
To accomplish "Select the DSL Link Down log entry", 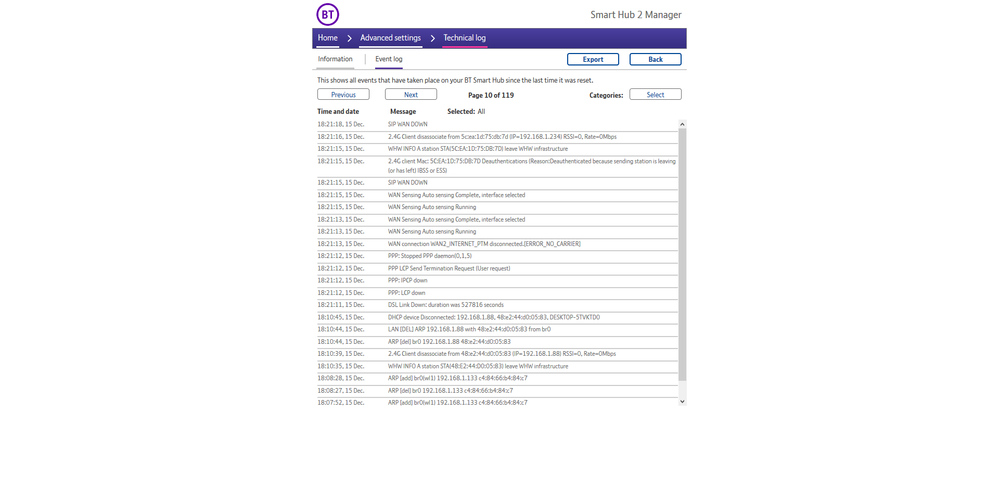I will (x=446, y=305).
